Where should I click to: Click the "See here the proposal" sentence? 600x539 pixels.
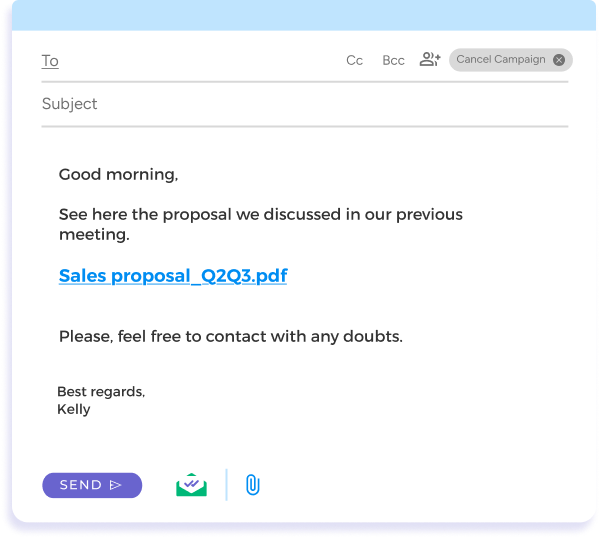[x=260, y=215]
